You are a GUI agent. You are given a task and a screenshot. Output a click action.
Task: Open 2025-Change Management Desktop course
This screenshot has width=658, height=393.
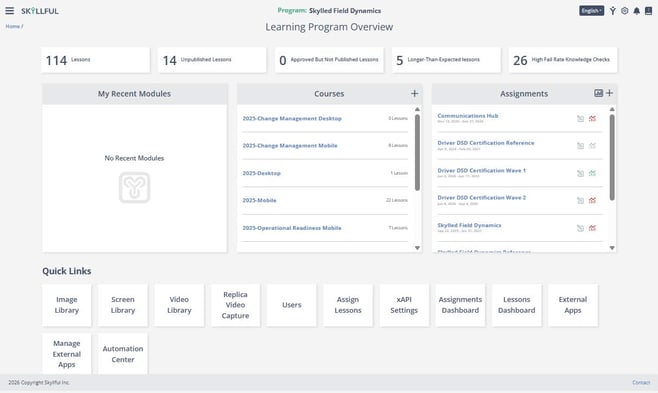[x=292, y=118]
